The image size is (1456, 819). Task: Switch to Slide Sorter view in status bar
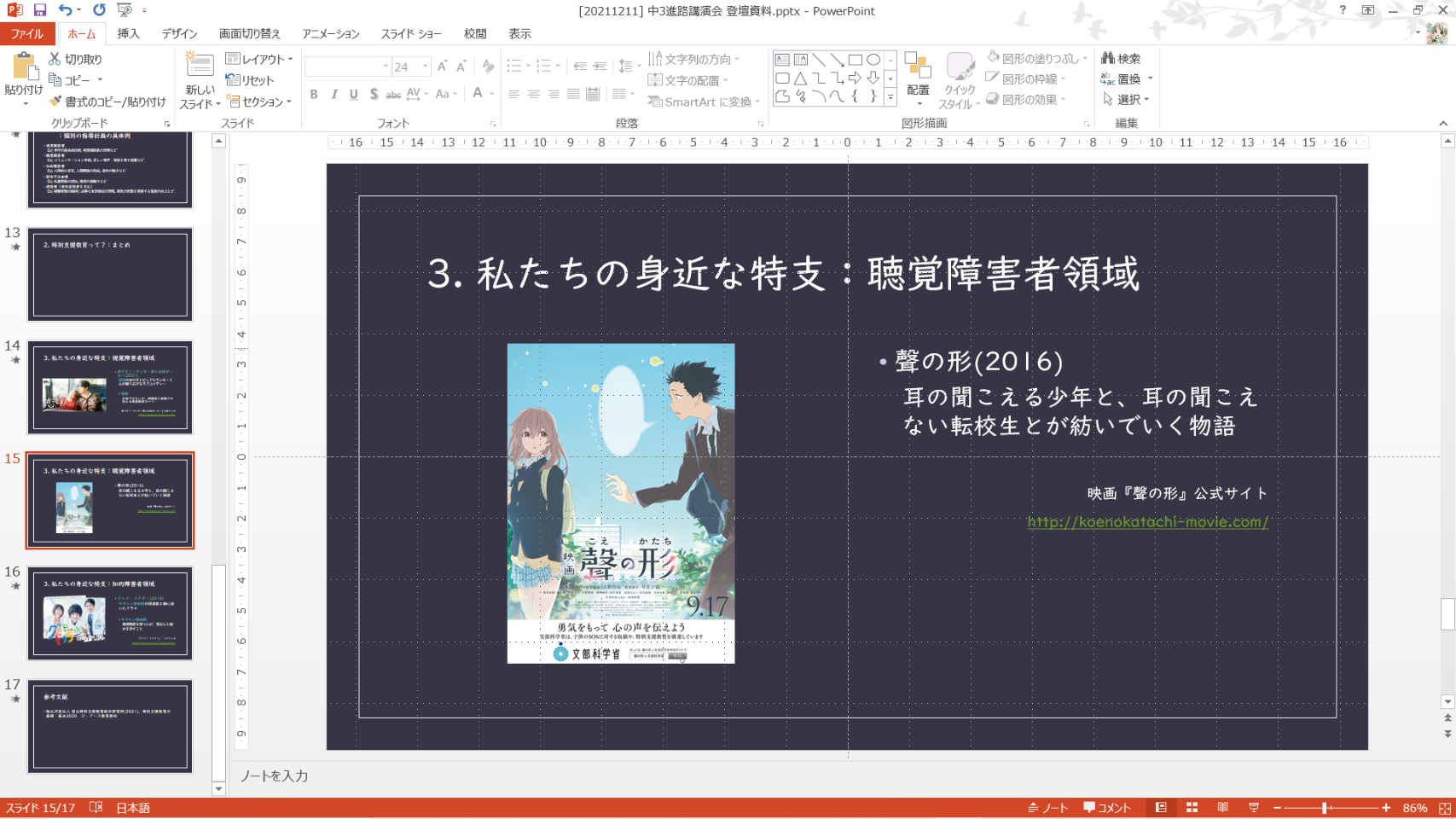click(x=1192, y=808)
